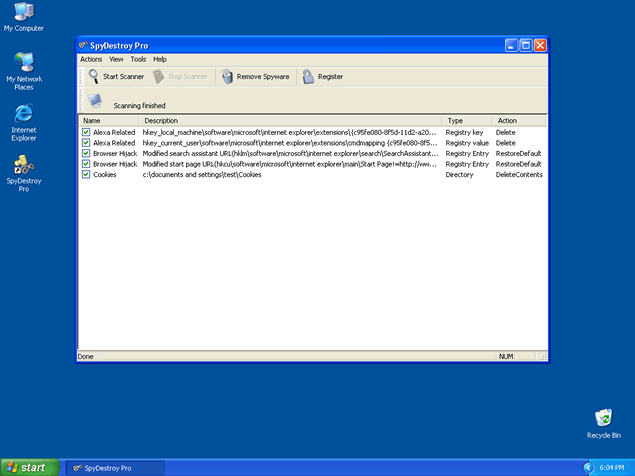Click the Windows Start button

pyautogui.click(x=27, y=467)
